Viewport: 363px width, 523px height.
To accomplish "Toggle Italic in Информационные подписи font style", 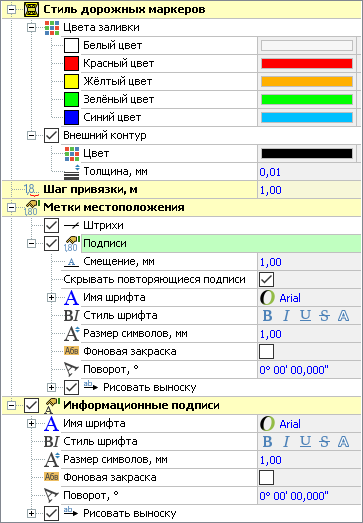I will [x=286, y=442].
